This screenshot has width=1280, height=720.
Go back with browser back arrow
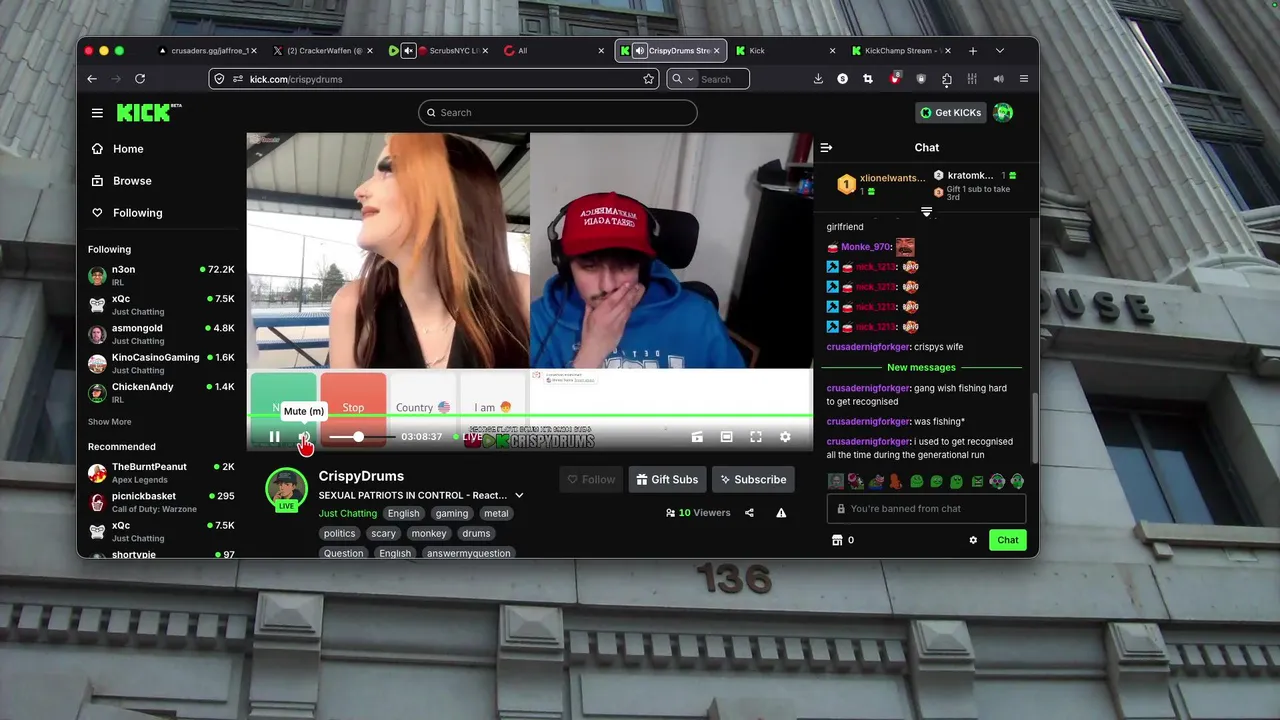(92, 79)
